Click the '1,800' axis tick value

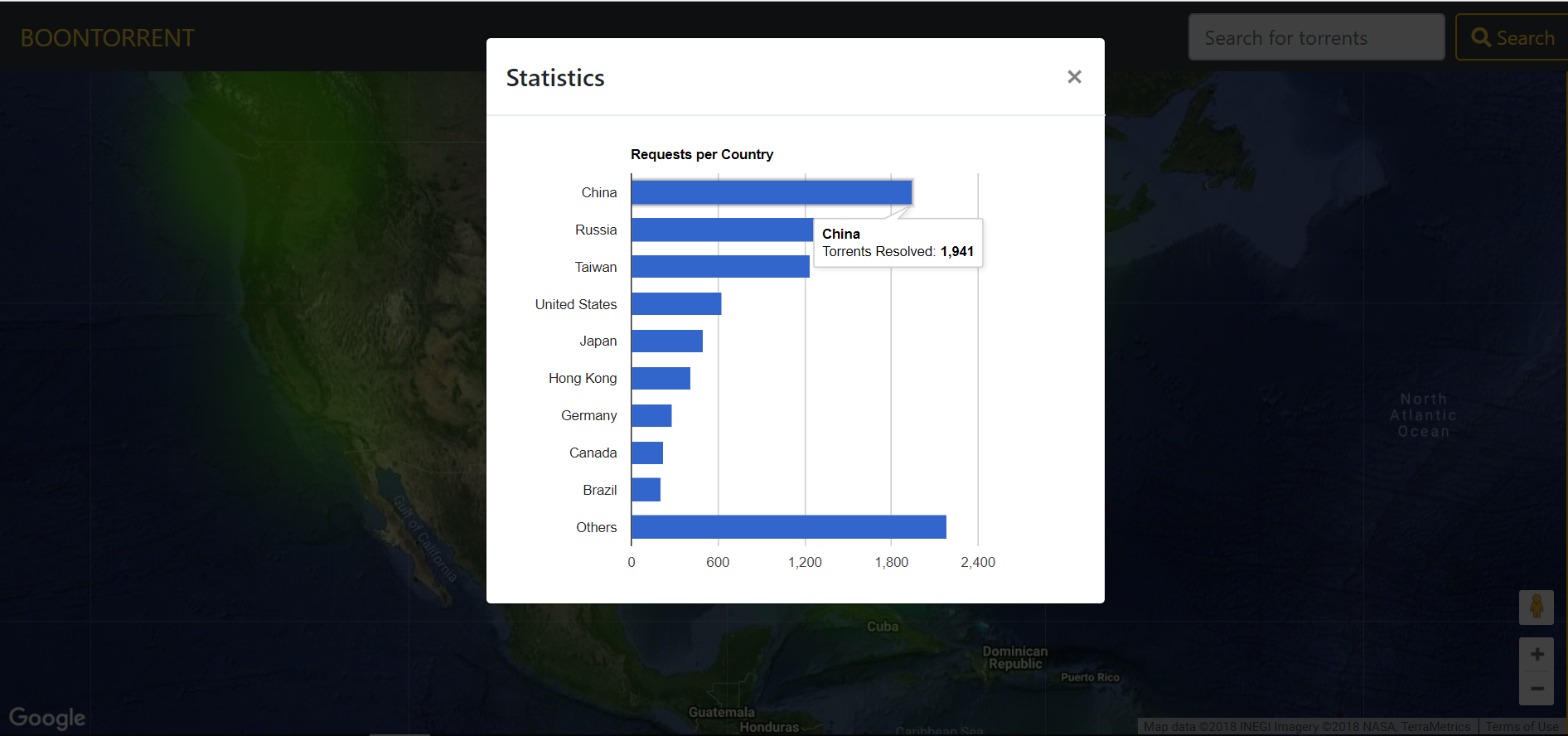pos(892,562)
